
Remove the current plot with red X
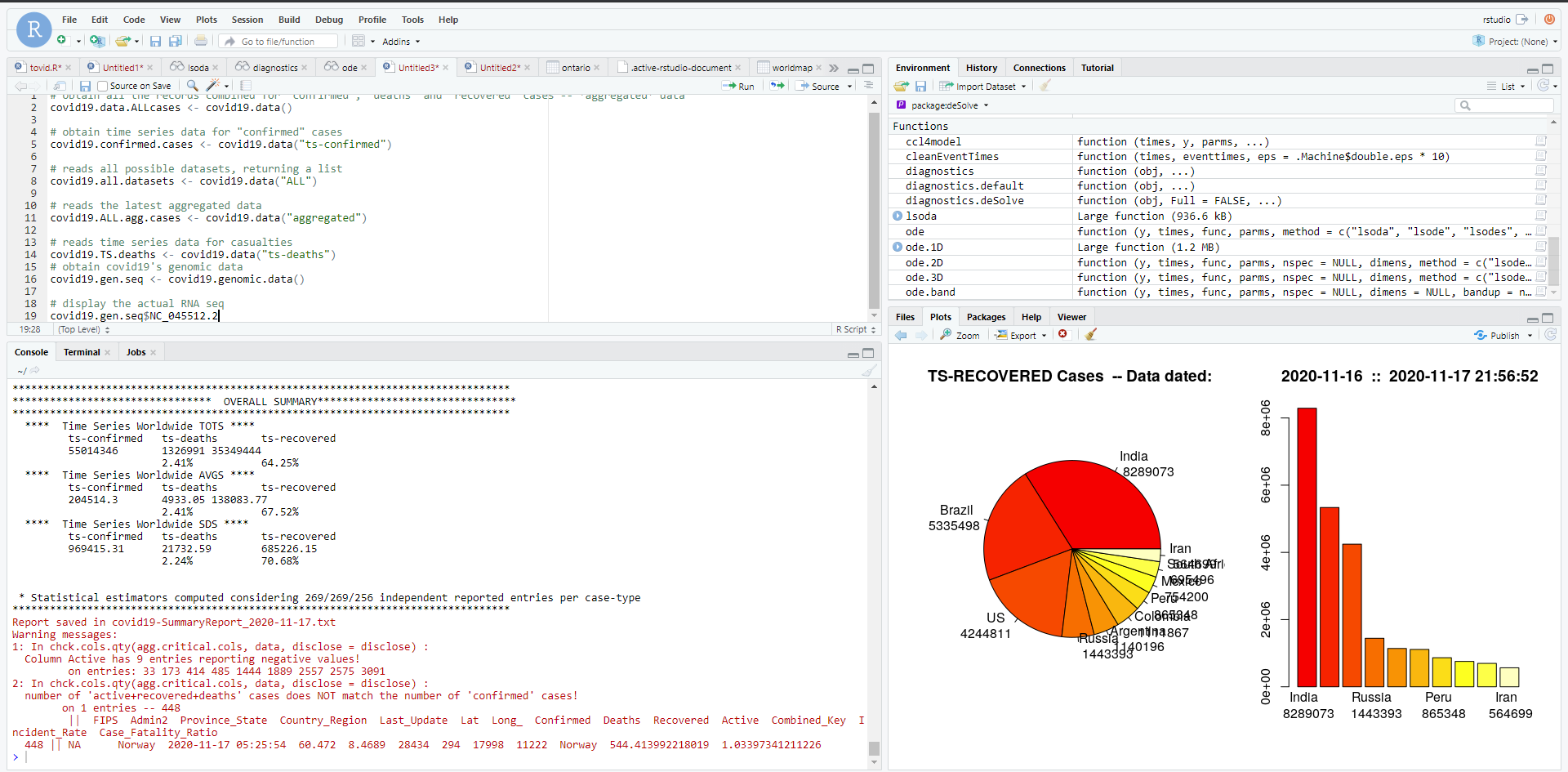tap(1062, 334)
